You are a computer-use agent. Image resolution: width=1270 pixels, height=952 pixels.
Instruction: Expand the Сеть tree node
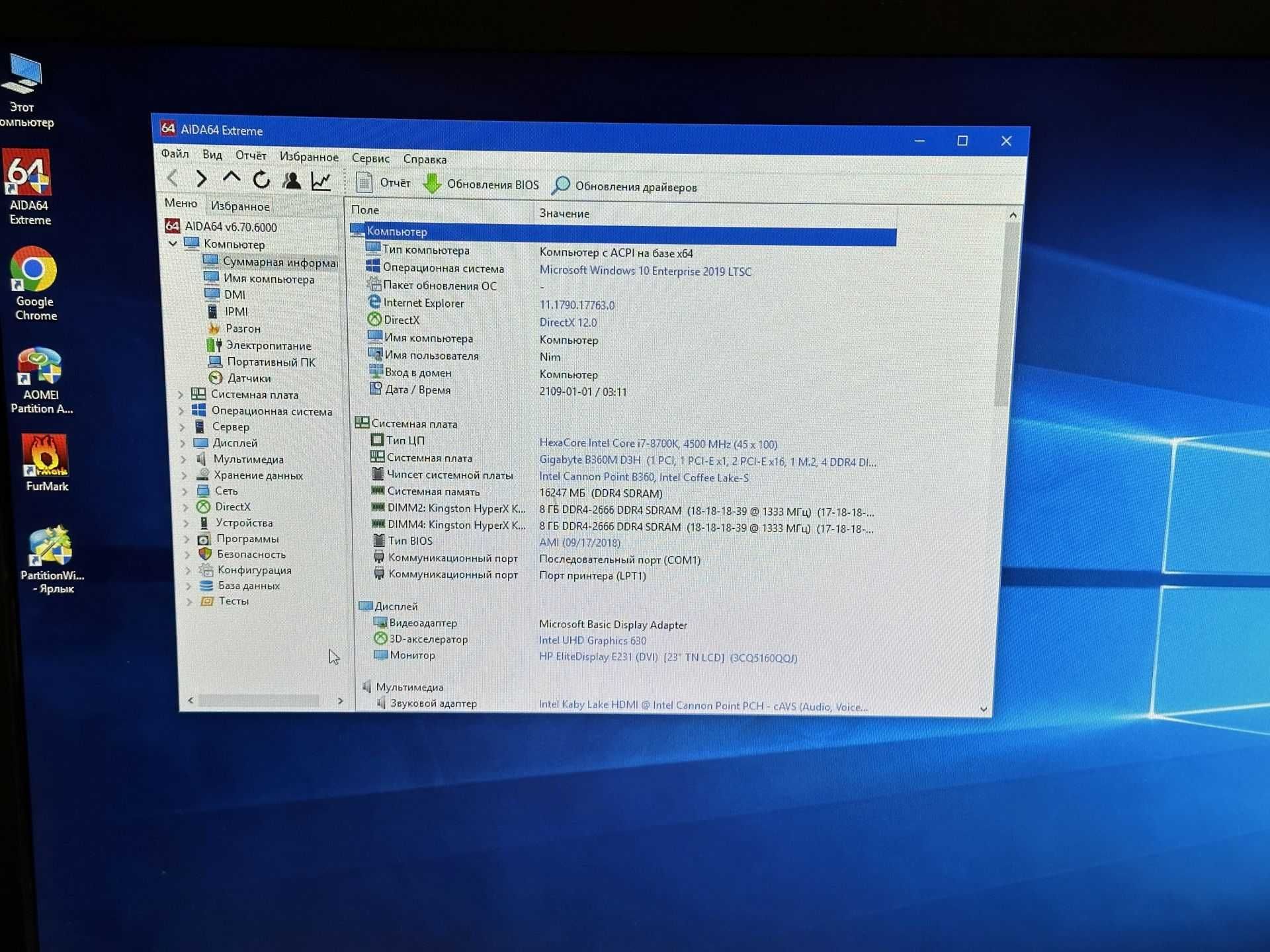tap(185, 491)
